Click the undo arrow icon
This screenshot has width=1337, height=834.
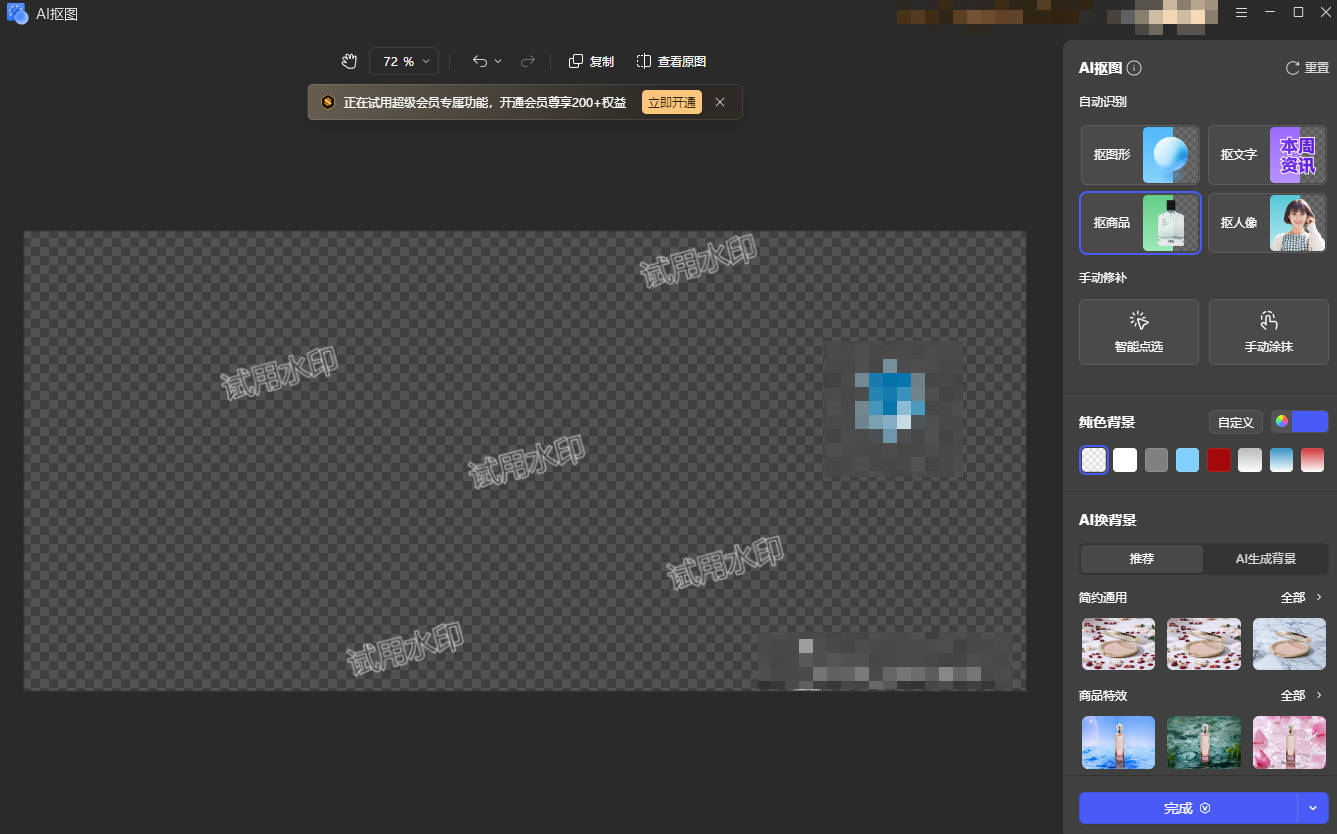click(x=480, y=61)
